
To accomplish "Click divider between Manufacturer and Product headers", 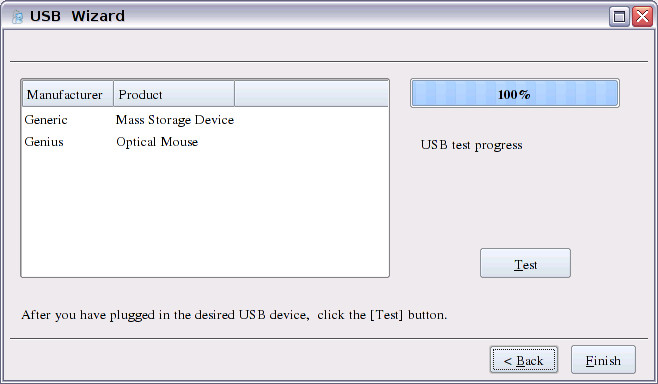I will [x=113, y=94].
